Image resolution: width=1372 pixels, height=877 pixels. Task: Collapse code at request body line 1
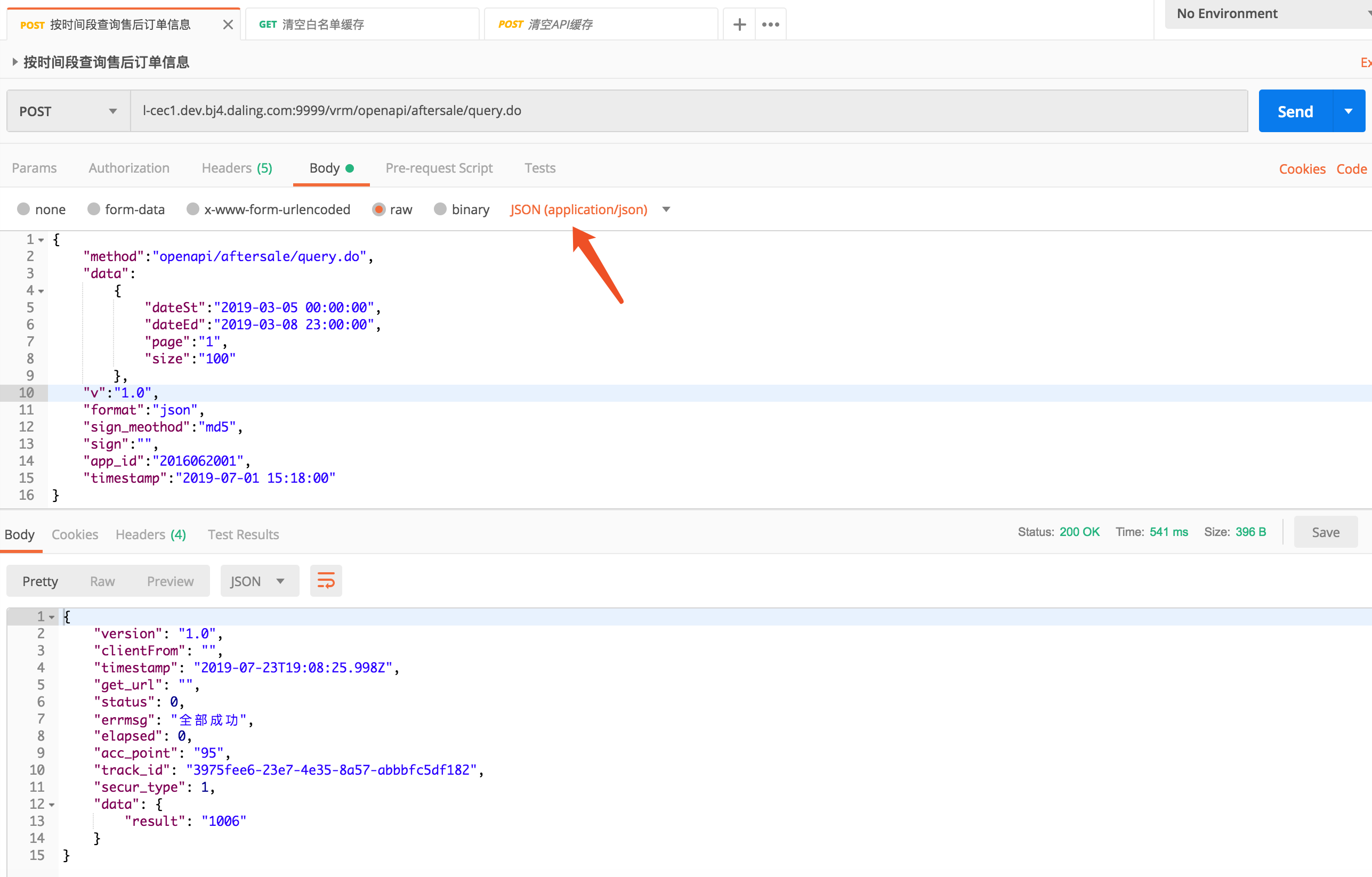[42, 240]
